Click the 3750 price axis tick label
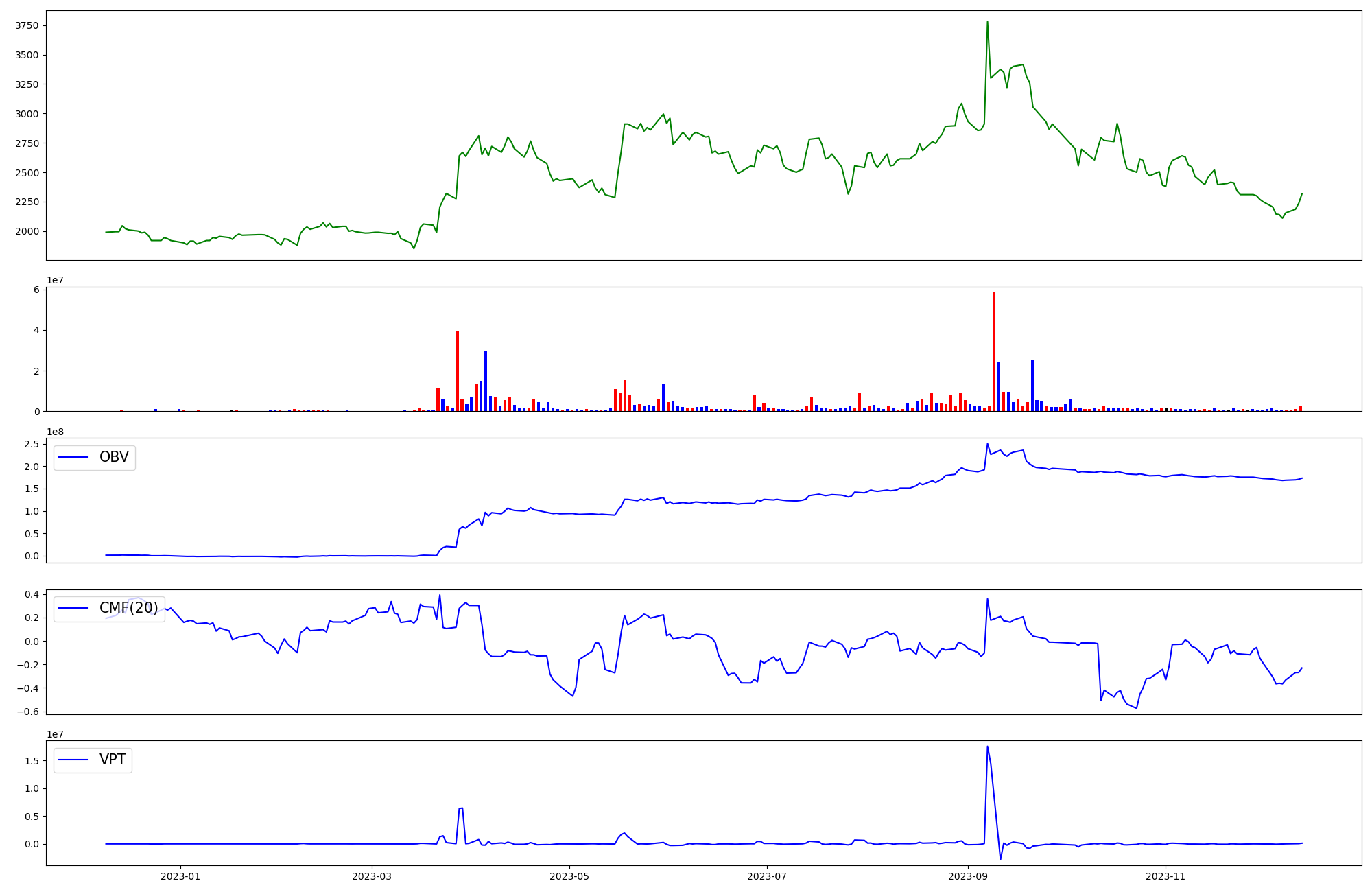Image resolution: width=1372 pixels, height=892 pixels. pos(28,26)
